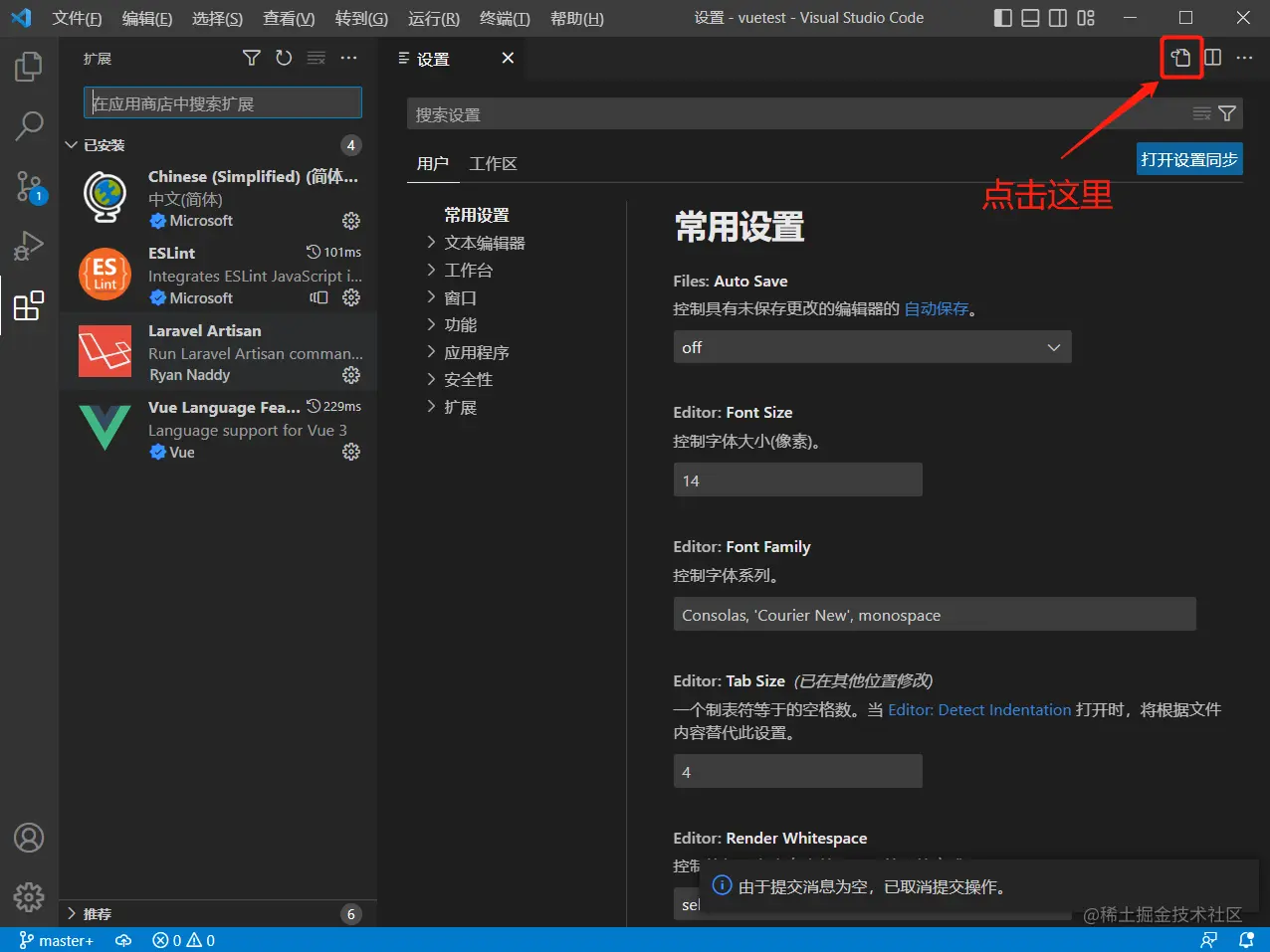Focus the extension marketplace search box
Screen dimensions: 1270x952
(x=222, y=103)
